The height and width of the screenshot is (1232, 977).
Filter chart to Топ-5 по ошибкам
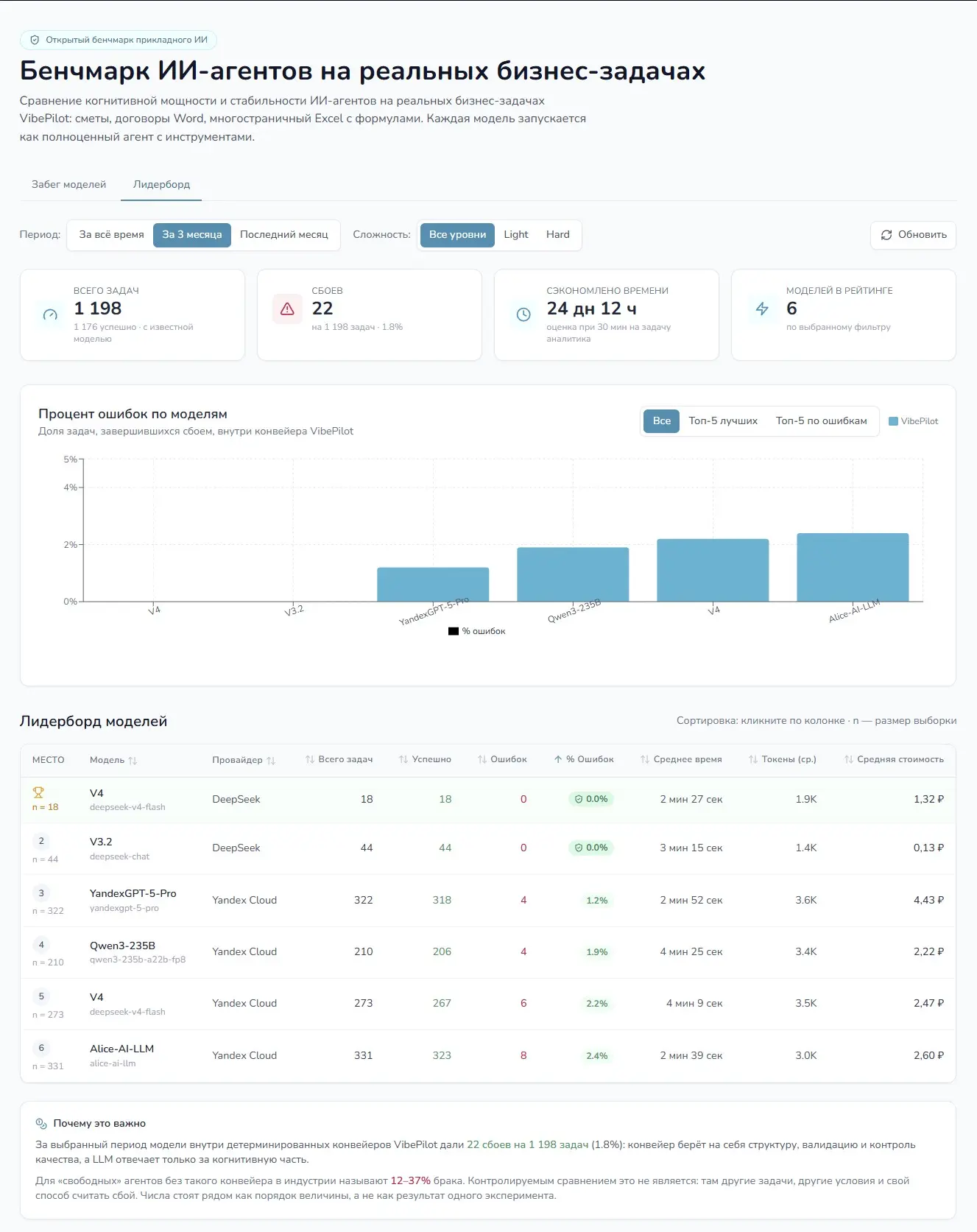tap(822, 421)
